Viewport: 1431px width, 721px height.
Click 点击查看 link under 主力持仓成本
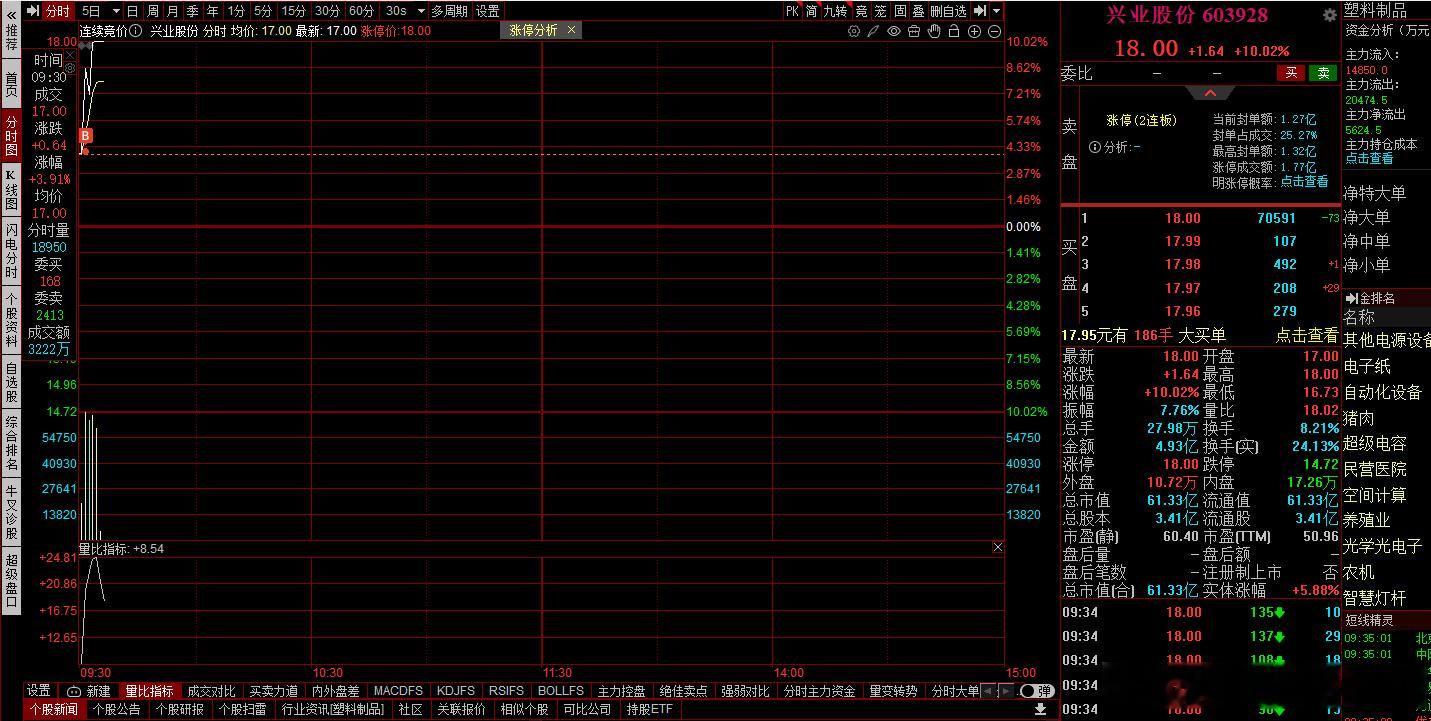[1368, 158]
